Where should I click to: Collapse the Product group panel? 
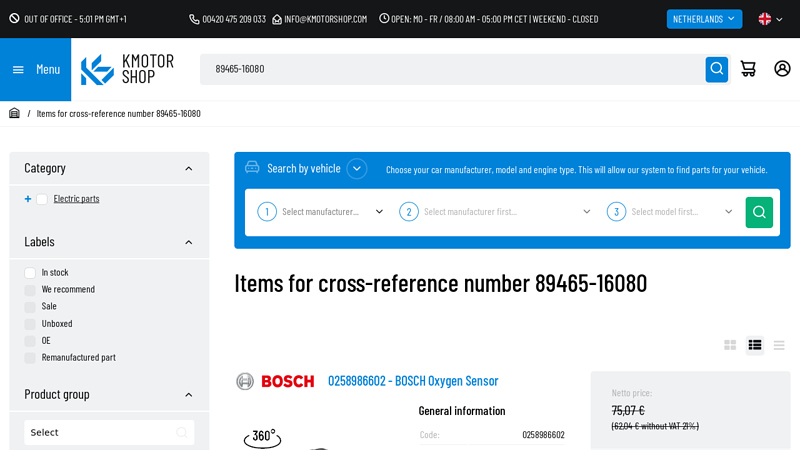click(189, 395)
